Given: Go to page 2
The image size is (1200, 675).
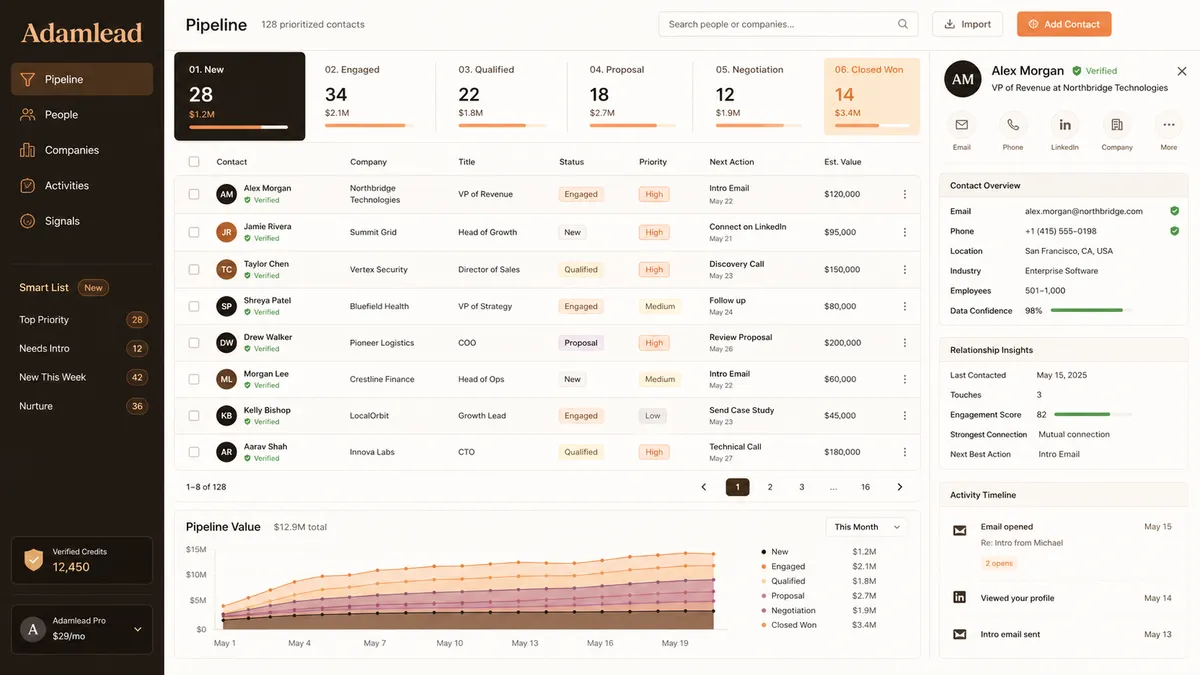Looking at the screenshot, I should (770, 487).
